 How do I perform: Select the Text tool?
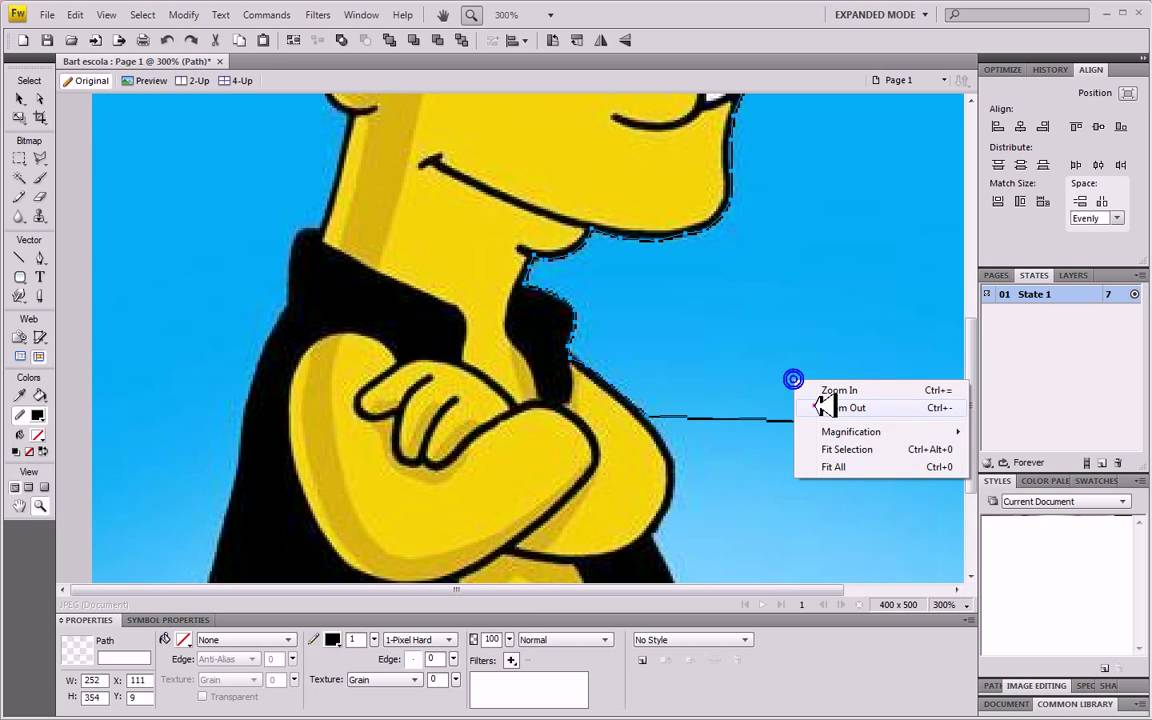click(x=40, y=277)
